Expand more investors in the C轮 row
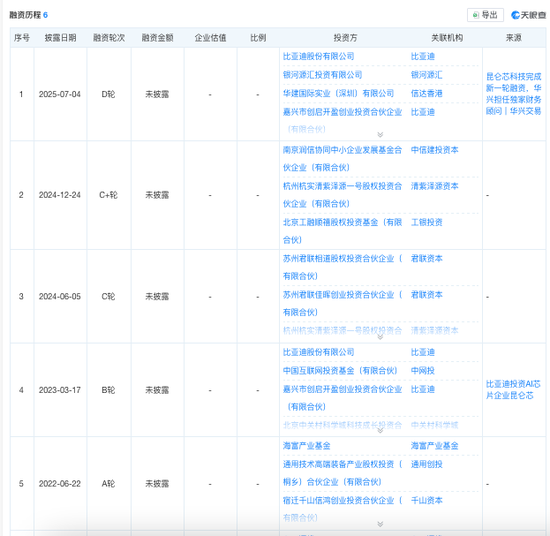Image resolution: width=550 pixels, height=536 pixels. click(x=380, y=337)
